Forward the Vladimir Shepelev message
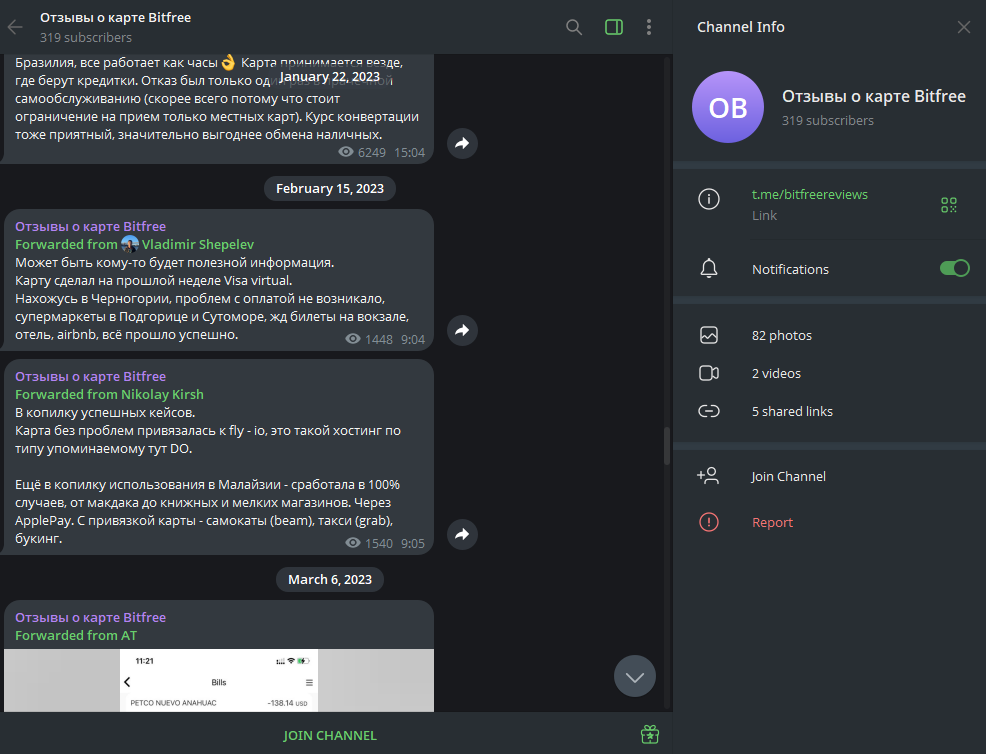Image resolution: width=986 pixels, height=754 pixels. [462, 330]
